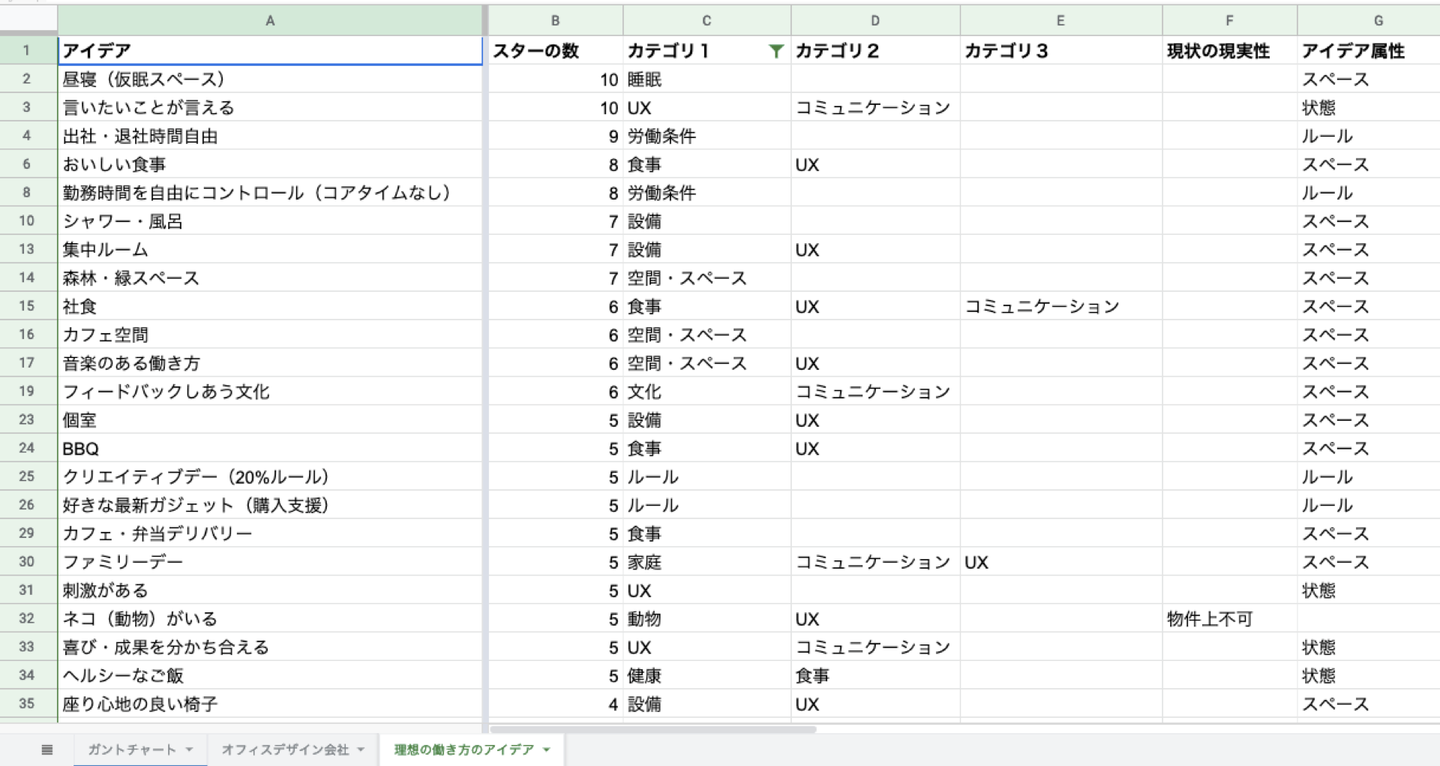1440x766 pixels.
Task: Open the all-sheets list hamburger icon
Action: point(47,750)
